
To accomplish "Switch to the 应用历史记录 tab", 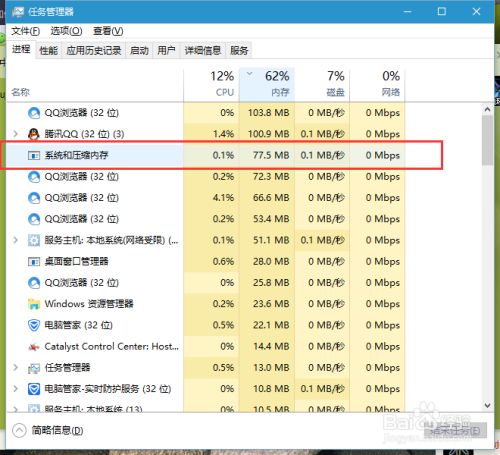I will (94, 50).
